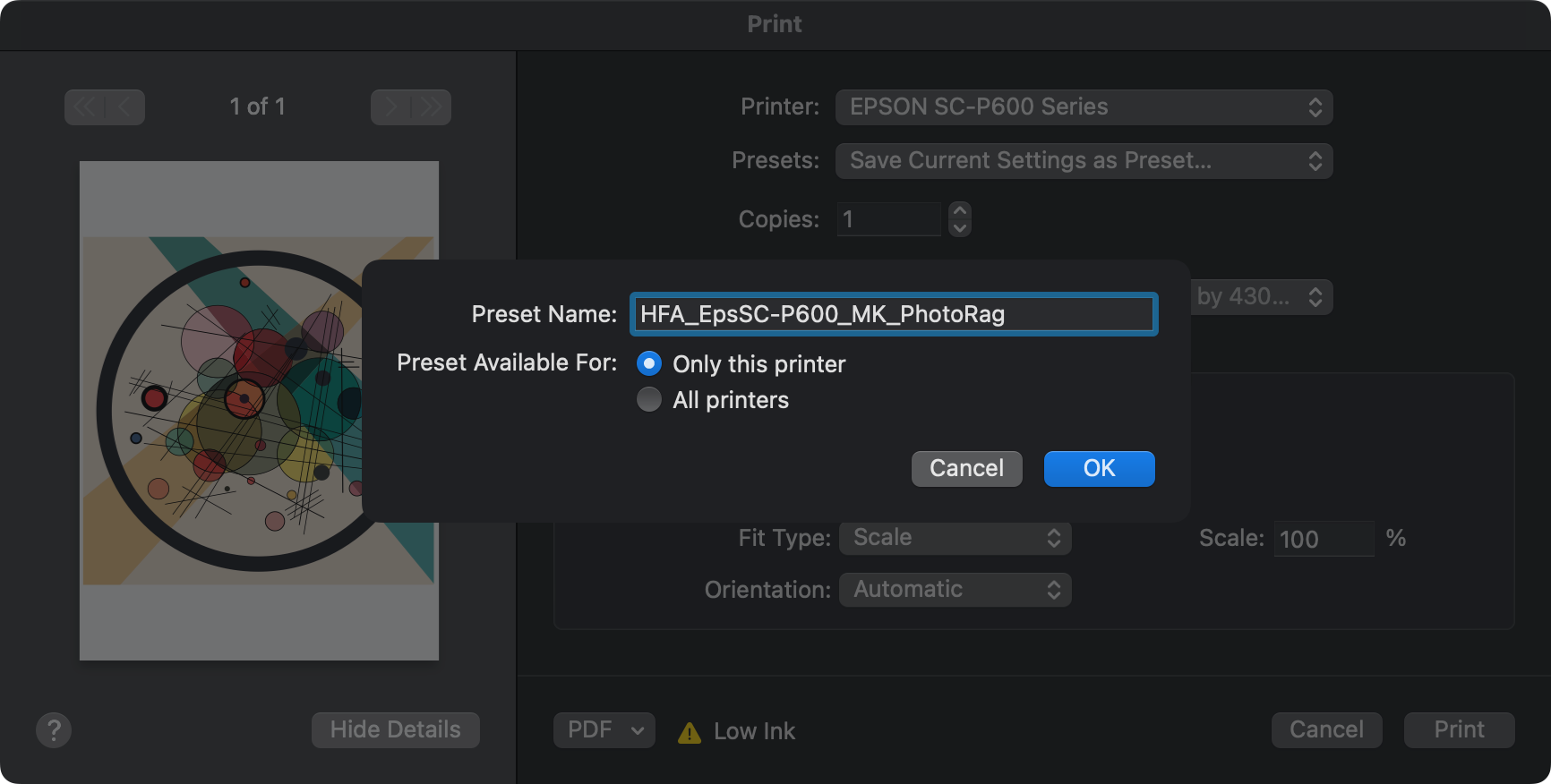The image size is (1551, 784).
Task: Go to last page in preview
Action: click(x=431, y=107)
